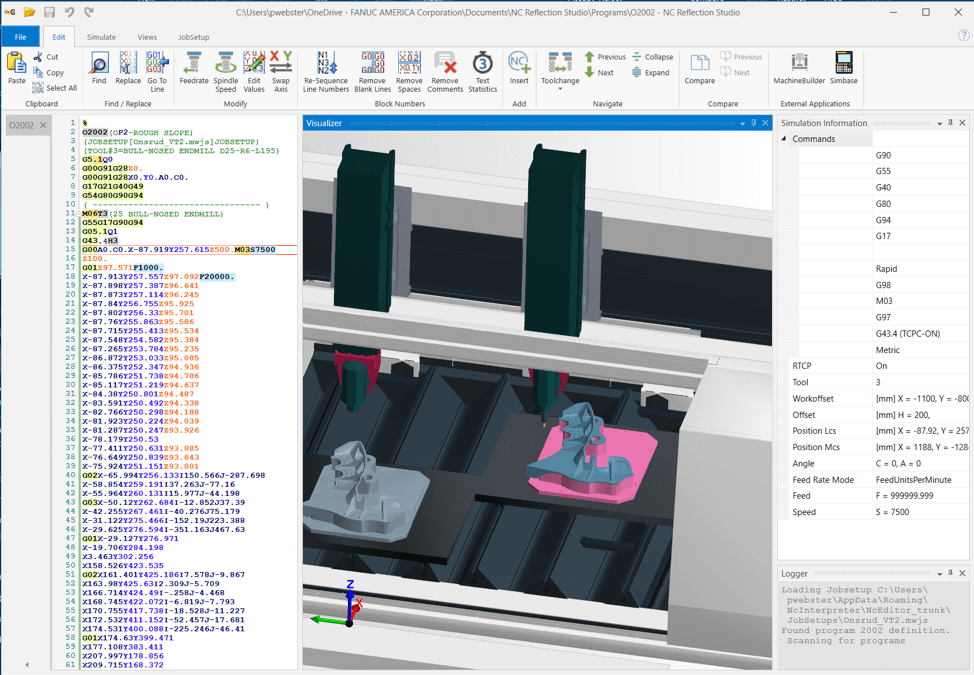This screenshot has width=974, height=675.
Task: Collapse the Commands tree section
Action: pyautogui.click(x=784, y=139)
